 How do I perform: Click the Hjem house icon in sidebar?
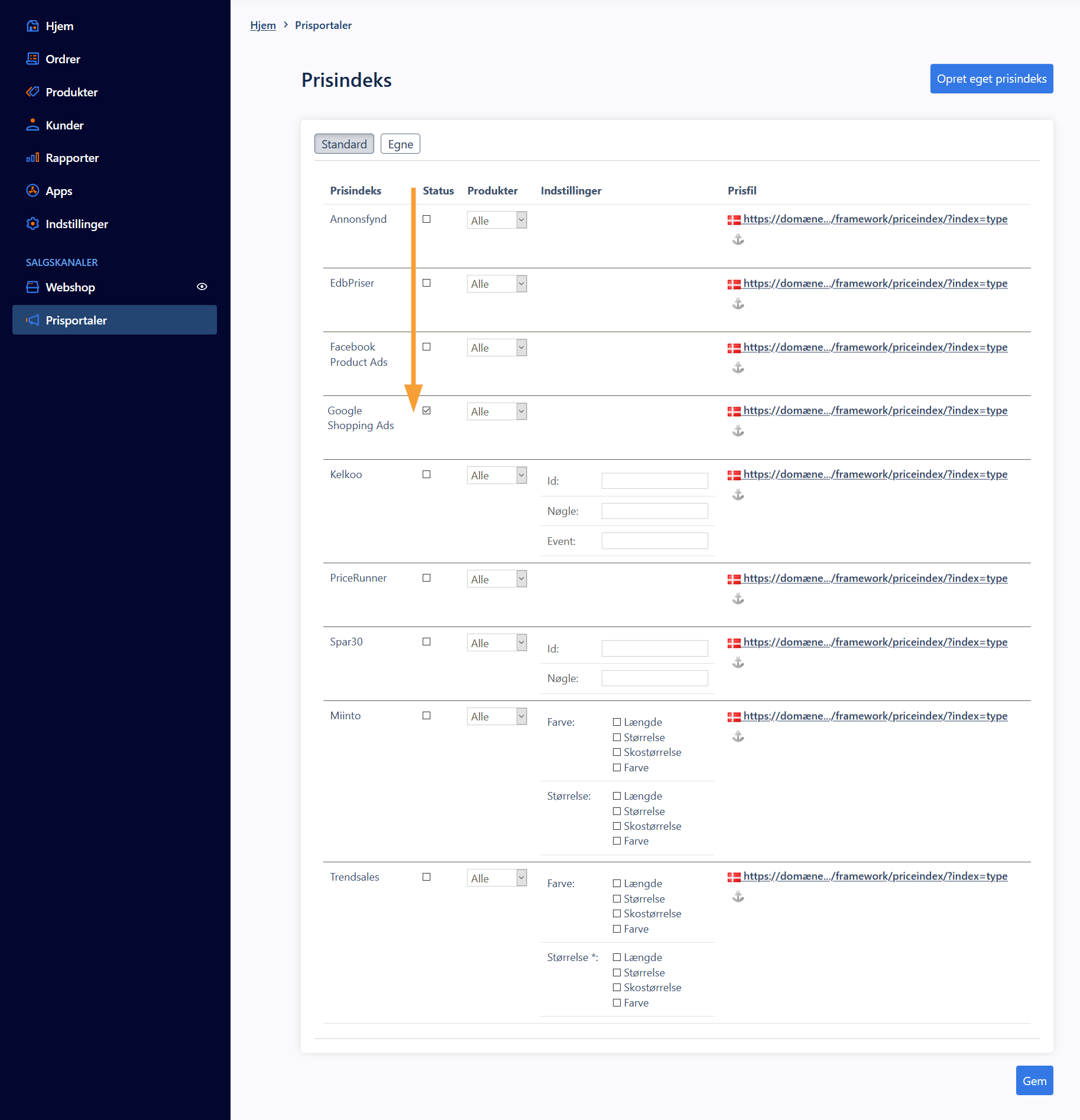point(33,26)
